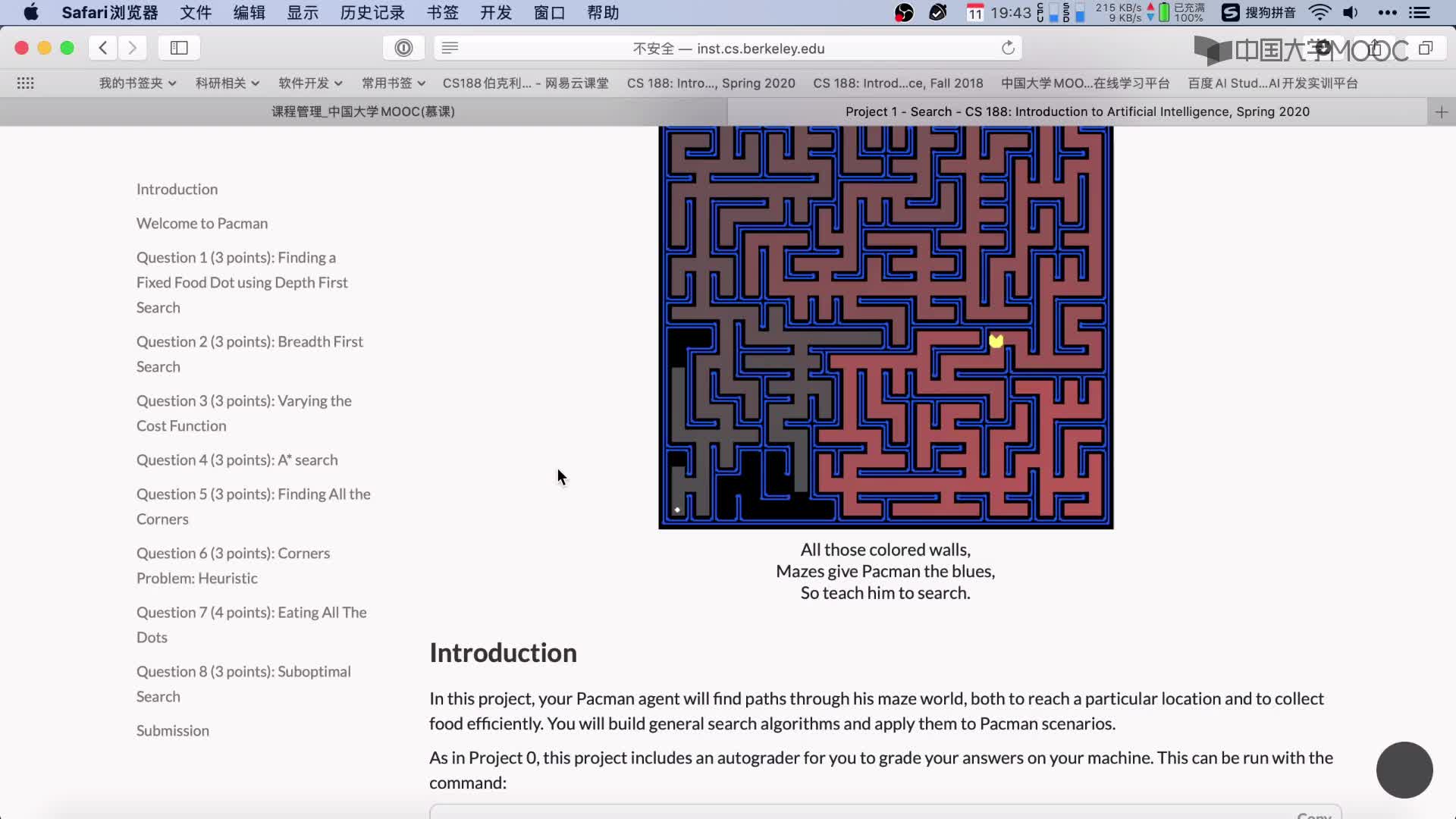This screenshot has width=1456, height=819.
Task: Add a new tab with plus icon
Action: [x=1442, y=112]
